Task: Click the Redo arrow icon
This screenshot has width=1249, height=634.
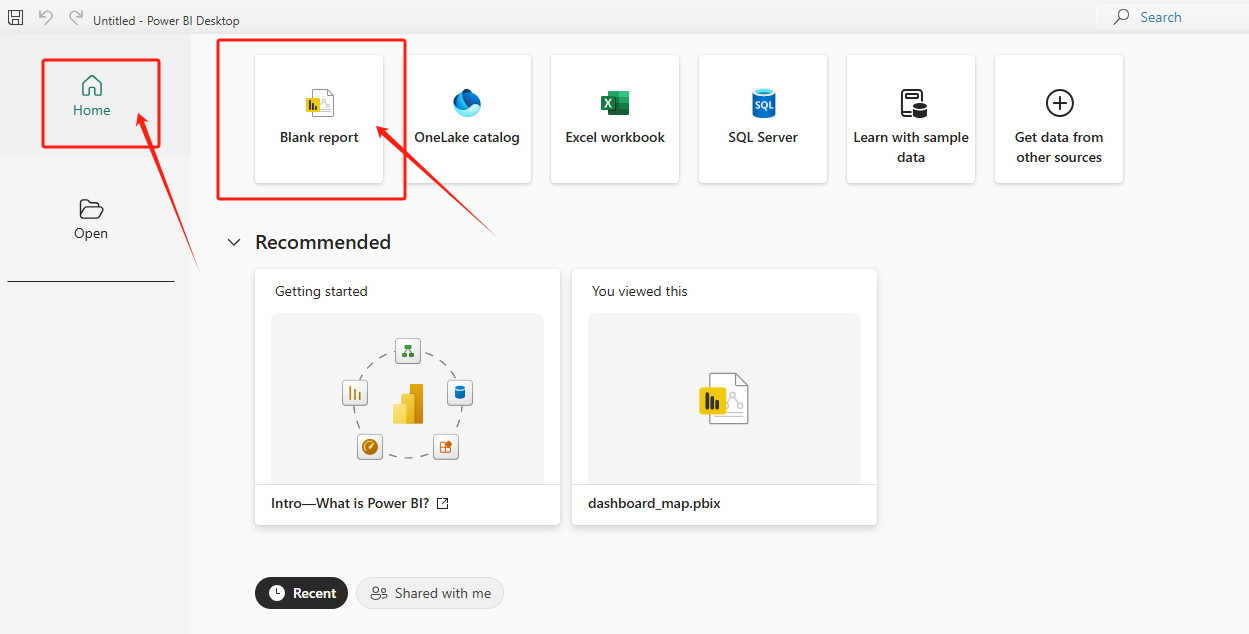Action: point(76,18)
